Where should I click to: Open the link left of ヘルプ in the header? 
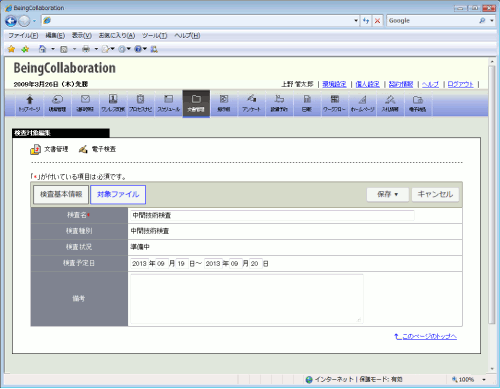coord(401,84)
